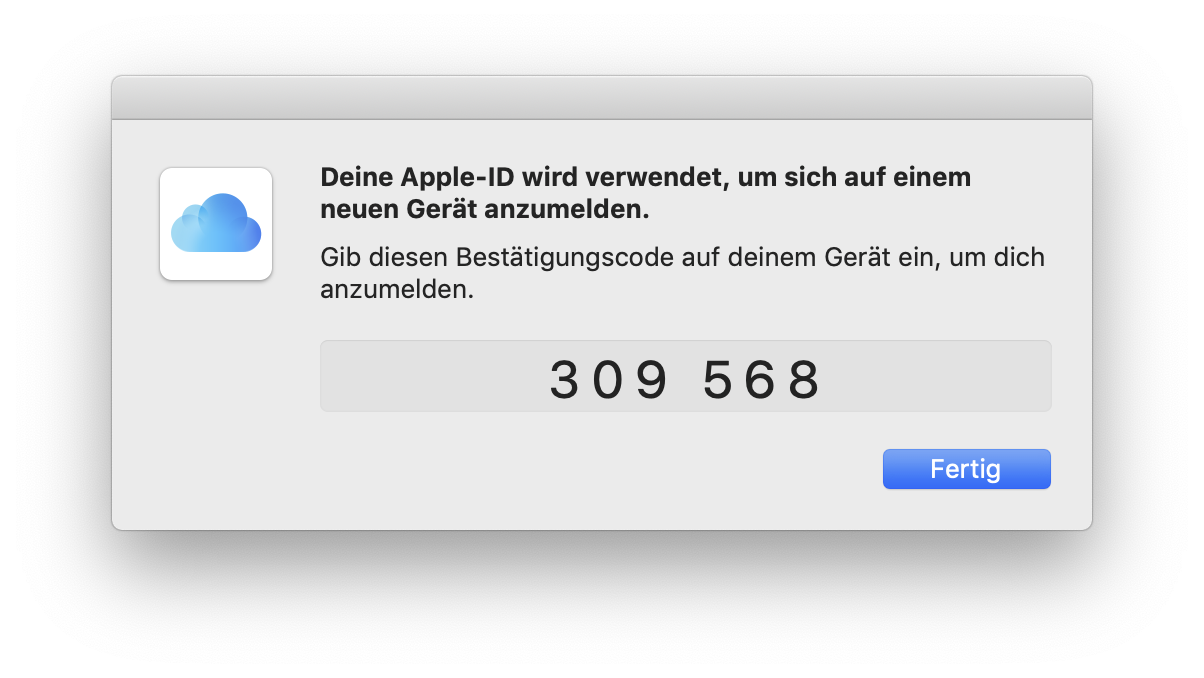
Task: Click the digit 5 in the code
Action: pyautogui.click(x=717, y=380)
